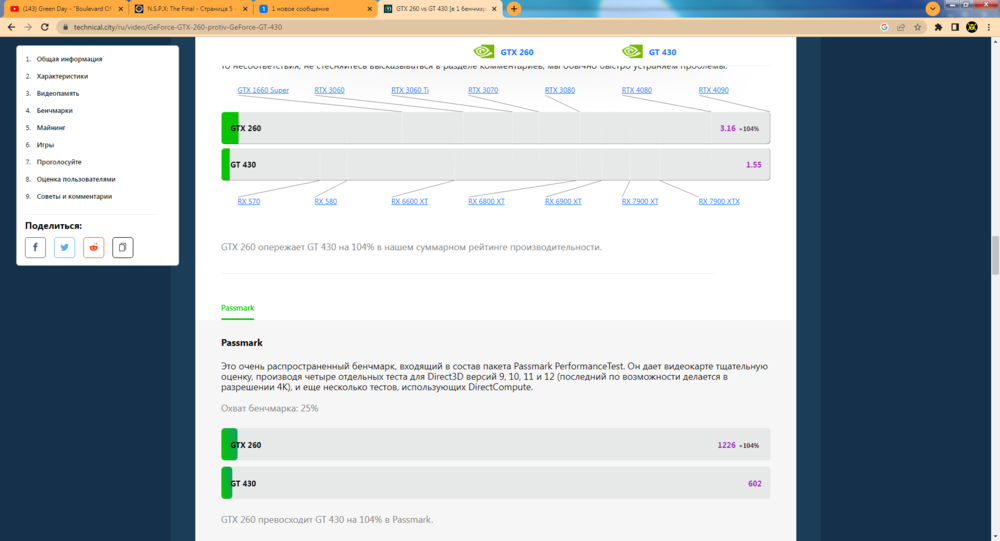Viewport: 1000px width, 541px height.
Task: Open the RX 580 link
Action: pos(325,201)
